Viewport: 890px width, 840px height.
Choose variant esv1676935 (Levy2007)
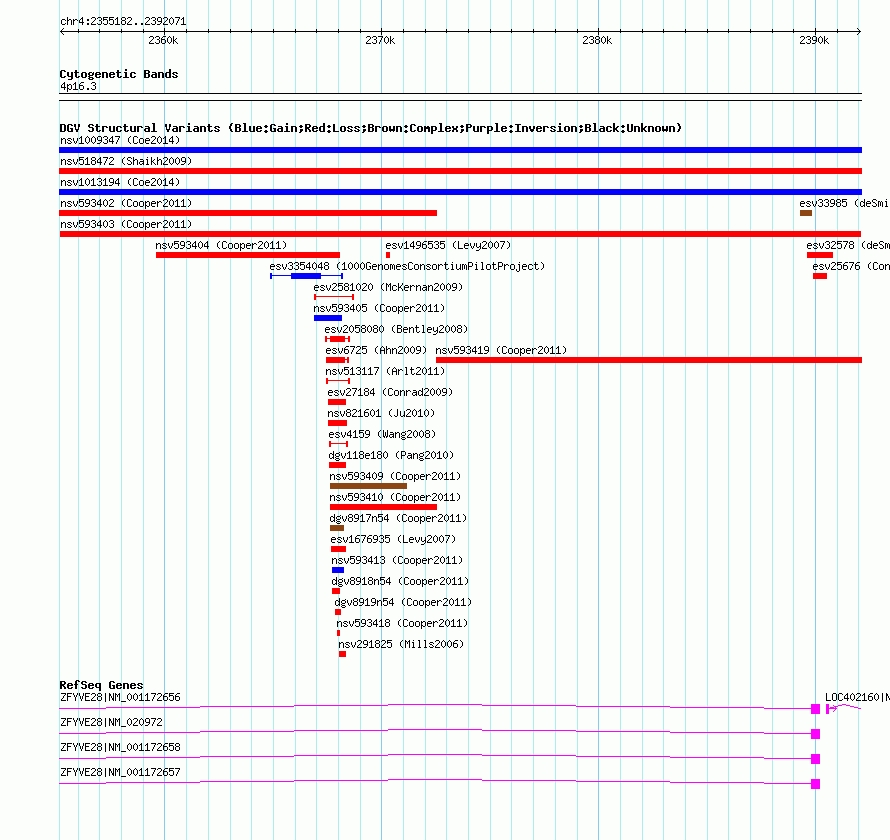tap(338, 549)
